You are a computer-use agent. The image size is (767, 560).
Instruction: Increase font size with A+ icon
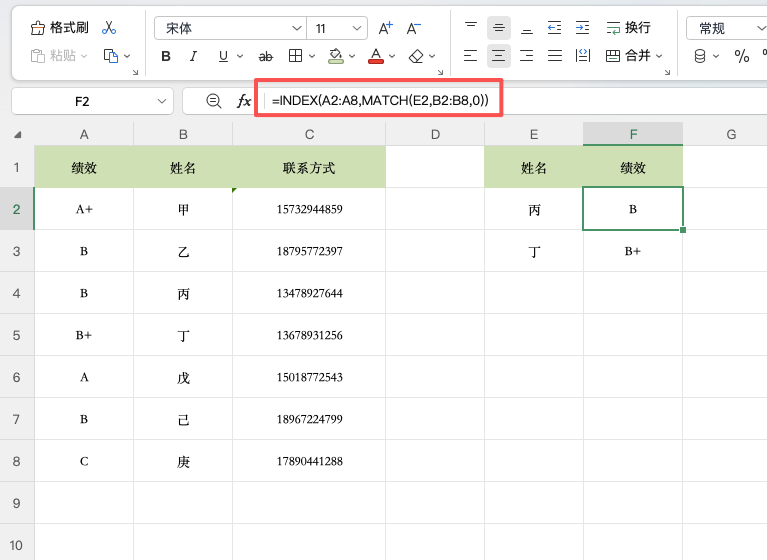pyautogui.click(x=385, y=28)
